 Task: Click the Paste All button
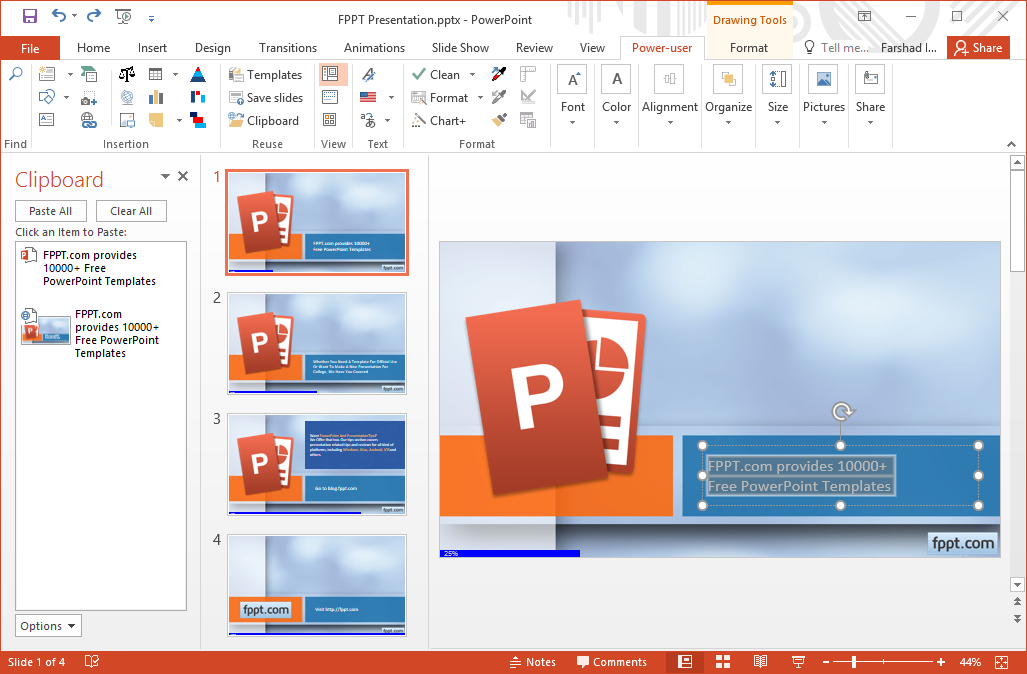point(50,211)
